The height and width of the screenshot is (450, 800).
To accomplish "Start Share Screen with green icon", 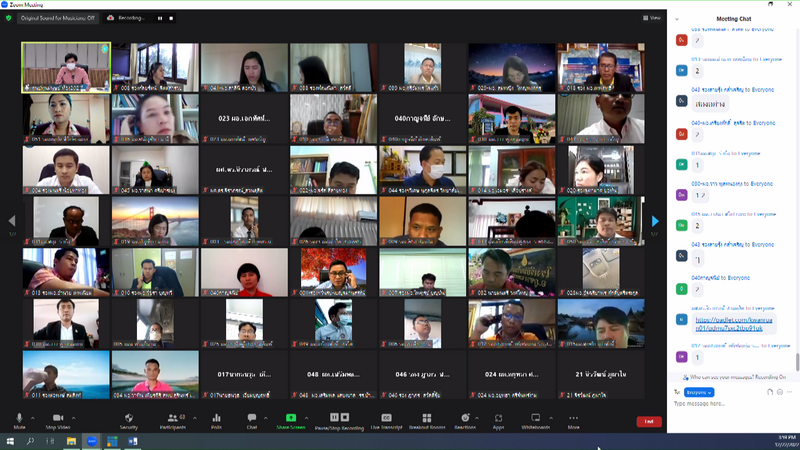I will [291, 420].
